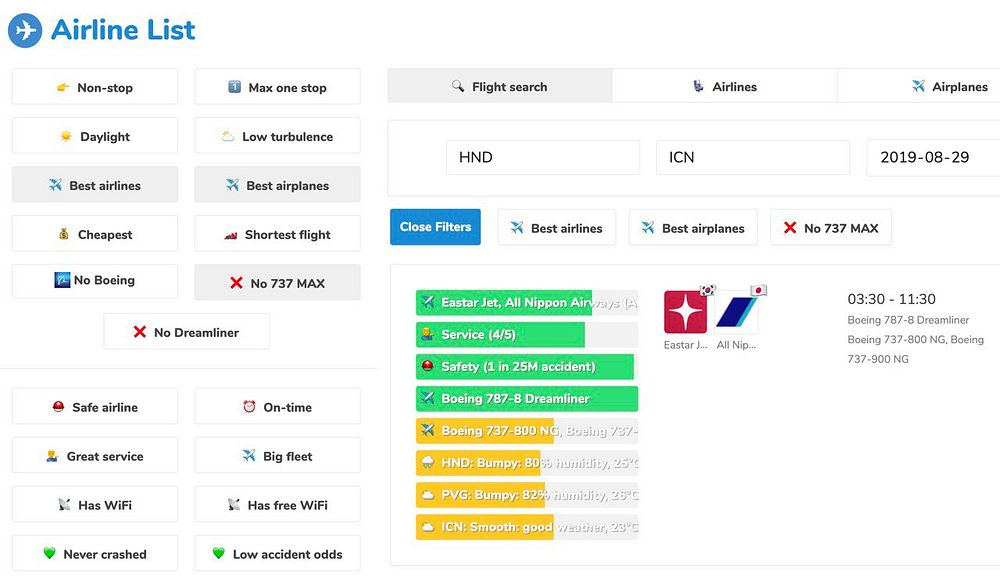1000x584 pixels.
Task: Click the magnifier icon on Flight search tab
Action: pos(458,85)
